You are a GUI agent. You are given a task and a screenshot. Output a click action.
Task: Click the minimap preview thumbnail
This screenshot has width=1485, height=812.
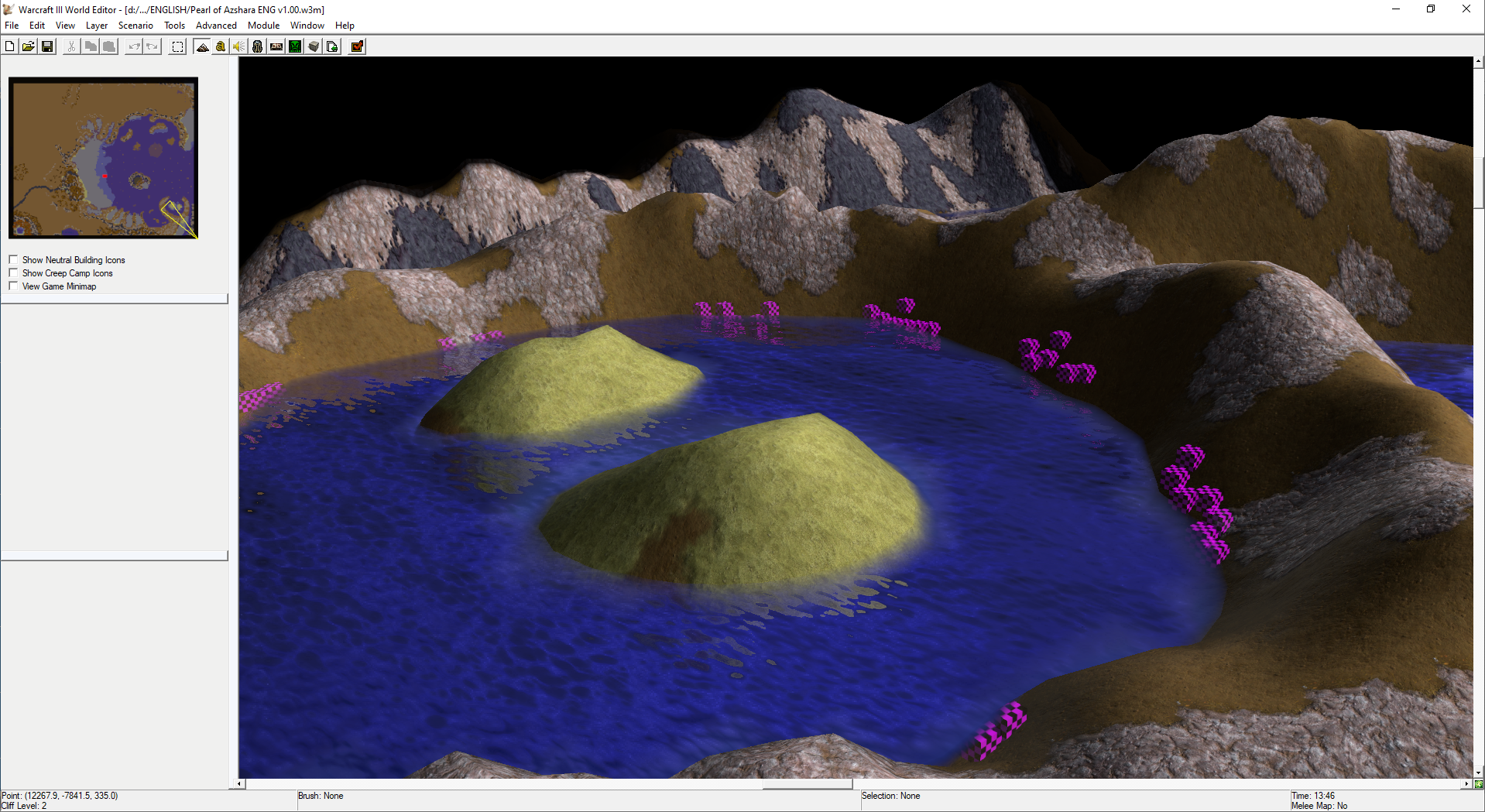tap(103, 158)
